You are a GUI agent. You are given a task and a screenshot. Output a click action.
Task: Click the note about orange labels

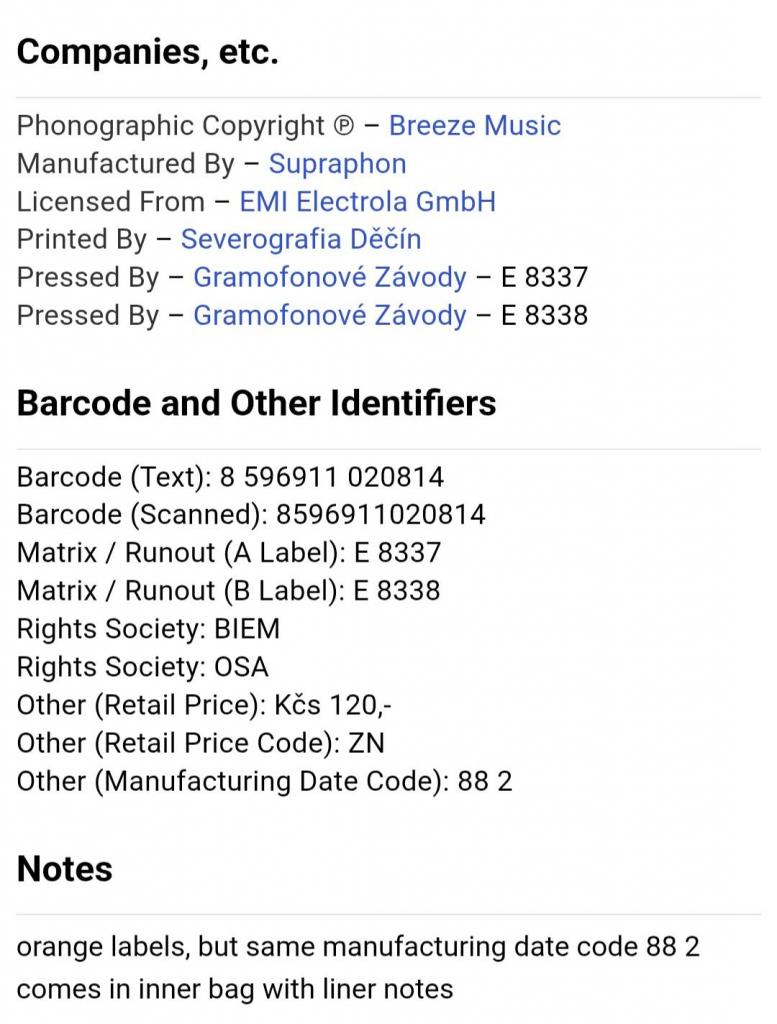click(358, 946)
